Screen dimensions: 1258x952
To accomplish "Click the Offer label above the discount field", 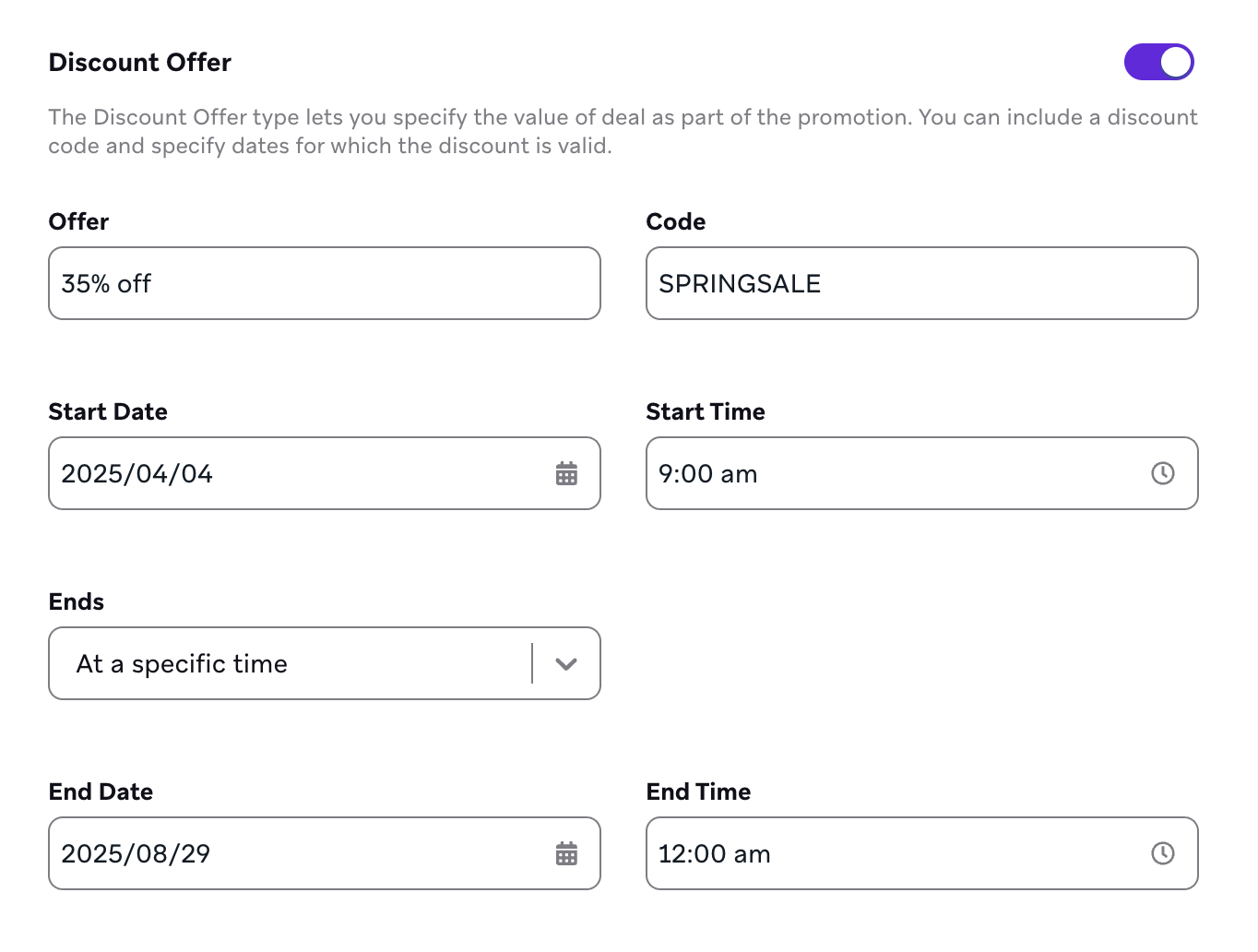I will point(78,221).
